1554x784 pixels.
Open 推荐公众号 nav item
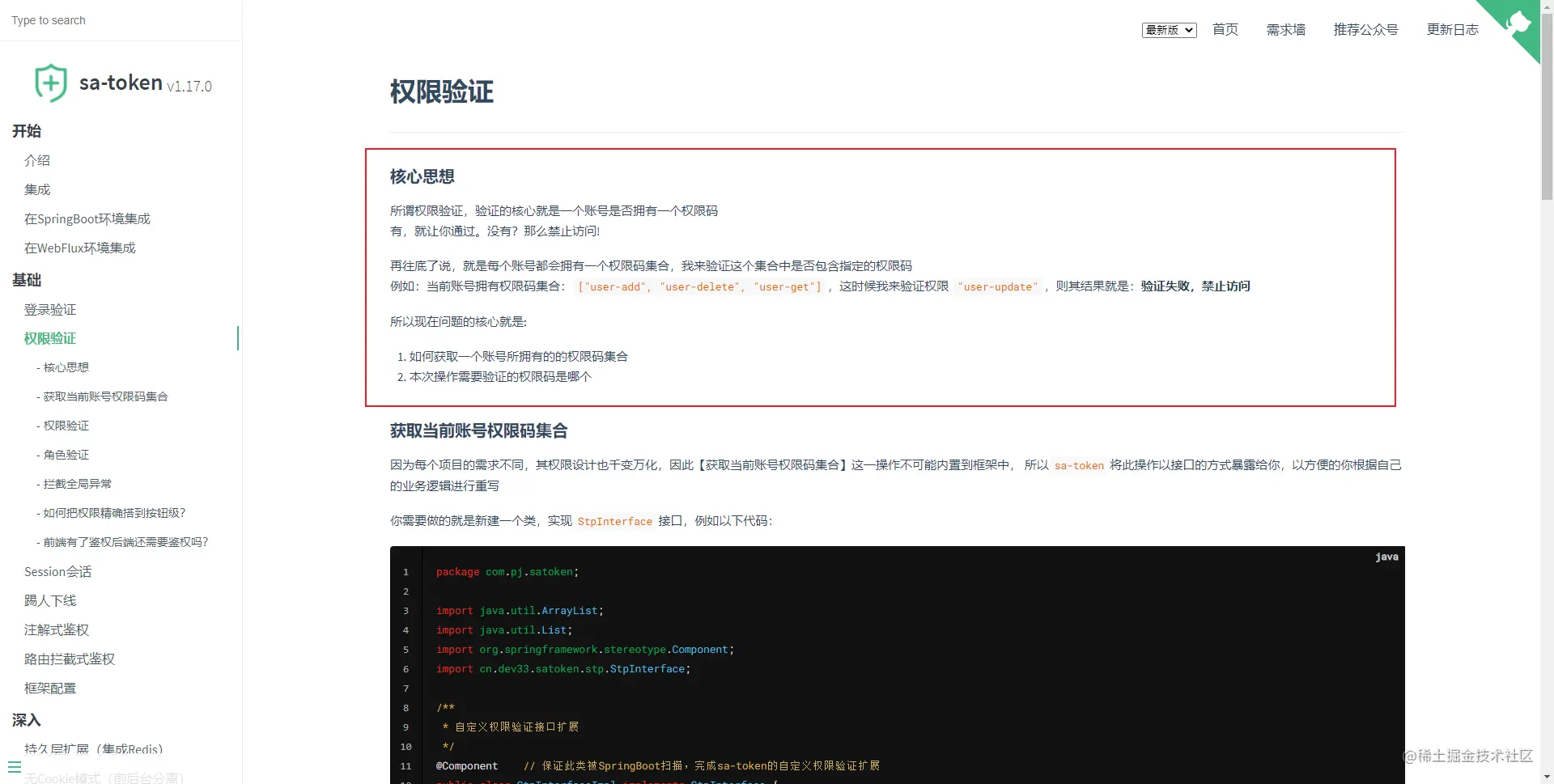(1365, 30)
